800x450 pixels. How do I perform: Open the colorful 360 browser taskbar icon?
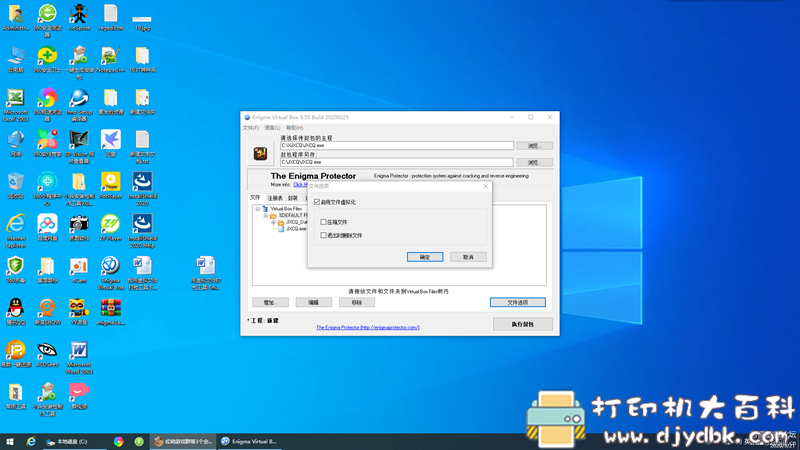(118, 442)
